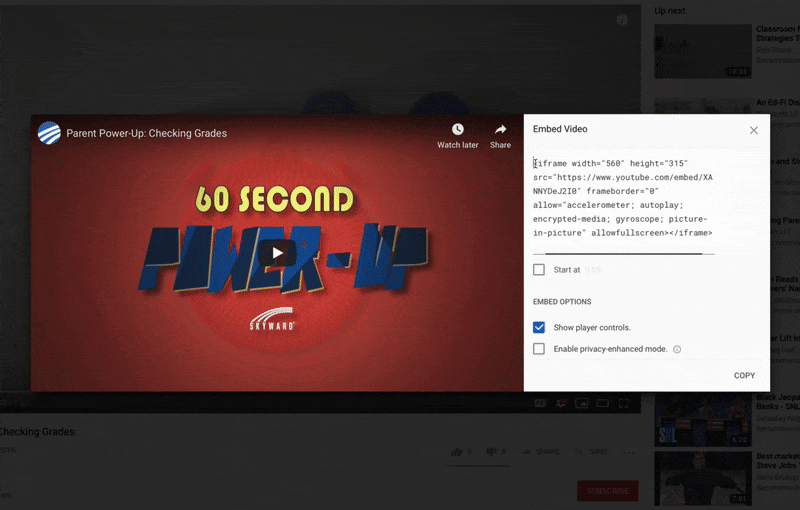800x510 pixels.
Task: Click the thumbs up like icon
Action: point(456,452)
